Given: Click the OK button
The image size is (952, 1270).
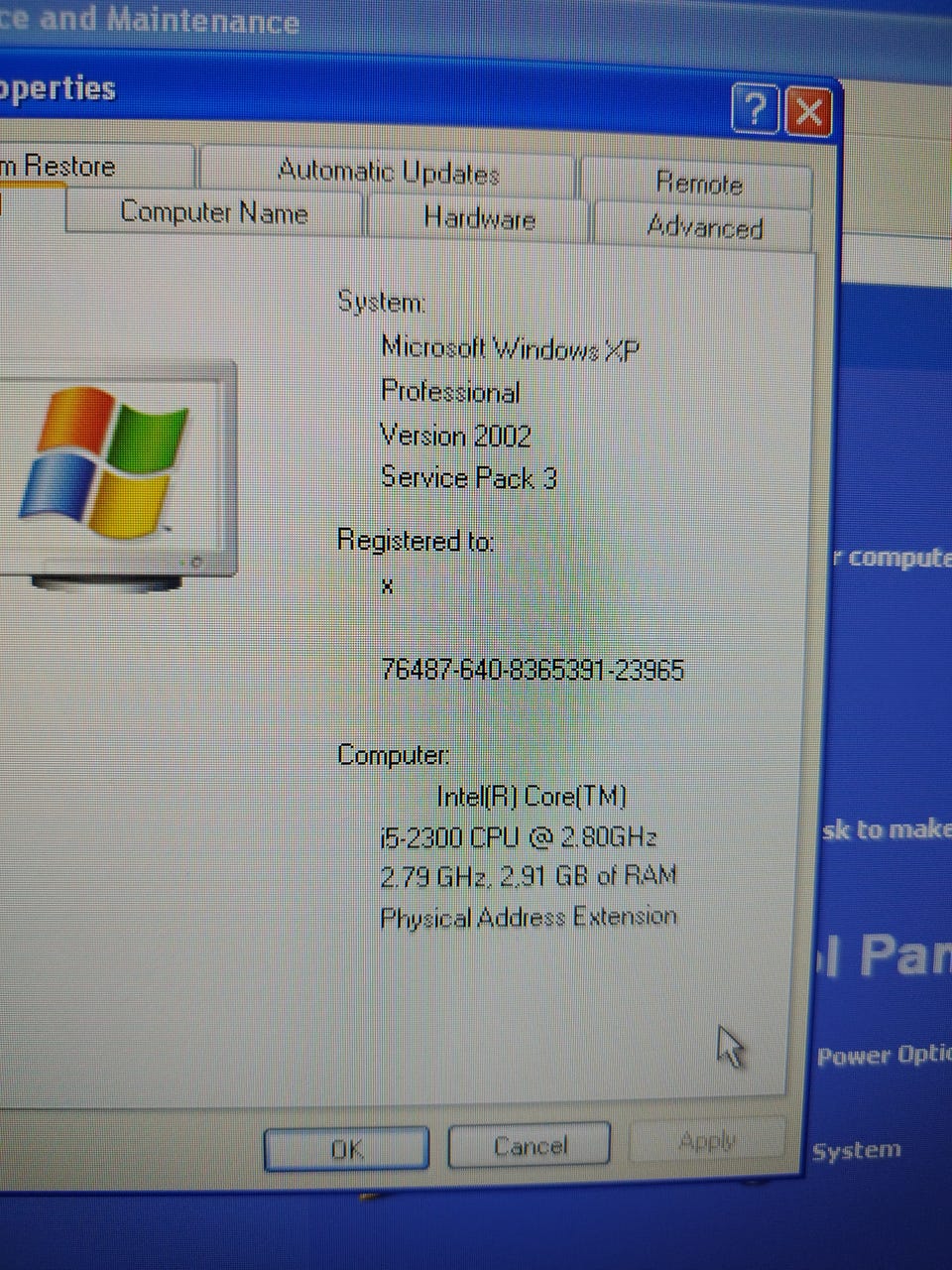Looking at the screenshot, I should point(346,1149).
